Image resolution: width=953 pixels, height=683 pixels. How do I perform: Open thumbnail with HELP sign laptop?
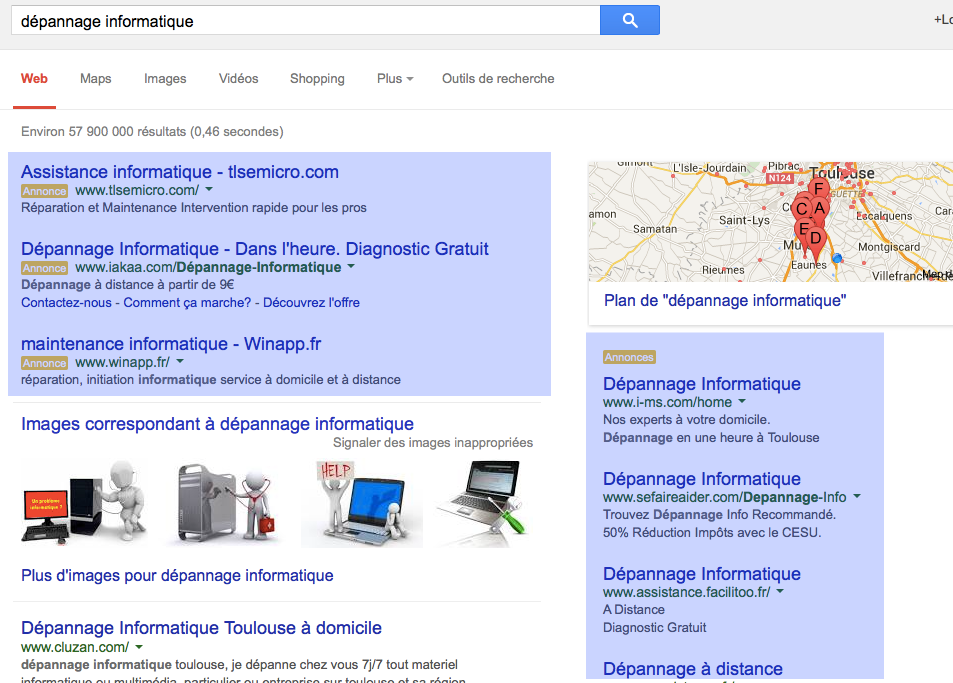pyautogui.click(x=362, y=504)
